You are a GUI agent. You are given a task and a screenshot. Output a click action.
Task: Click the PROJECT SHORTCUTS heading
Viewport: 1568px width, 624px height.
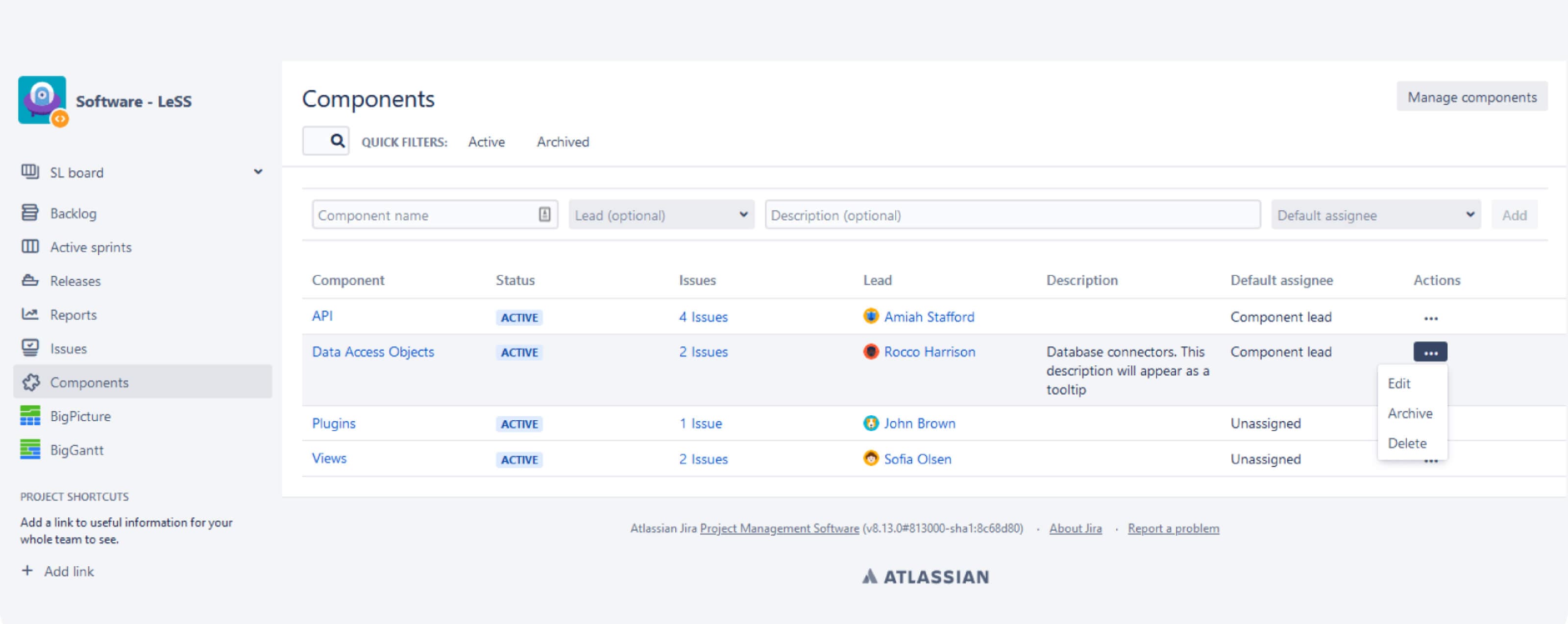[74, 496]
